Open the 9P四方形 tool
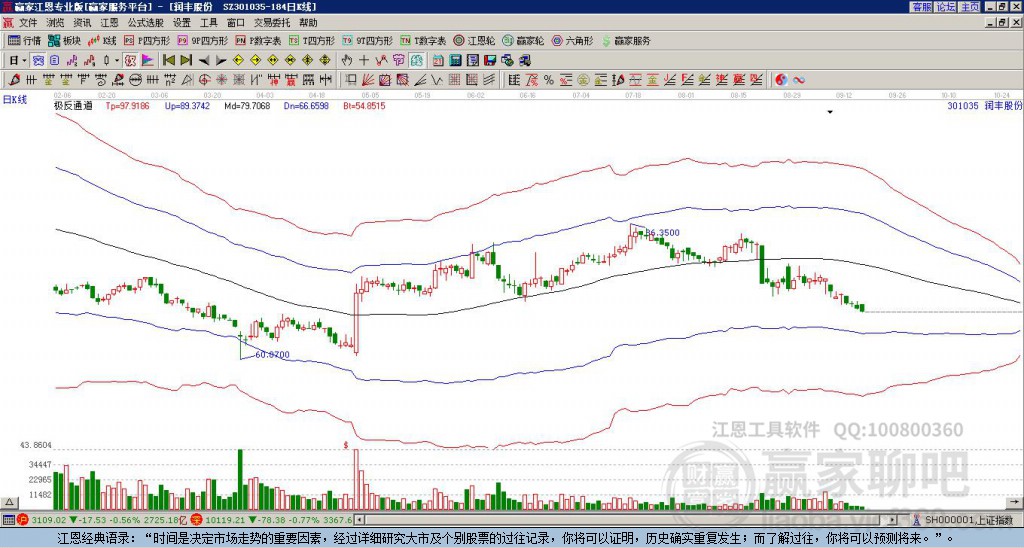The height and width of the screenshot is (548, 1024). click(202, 40)
